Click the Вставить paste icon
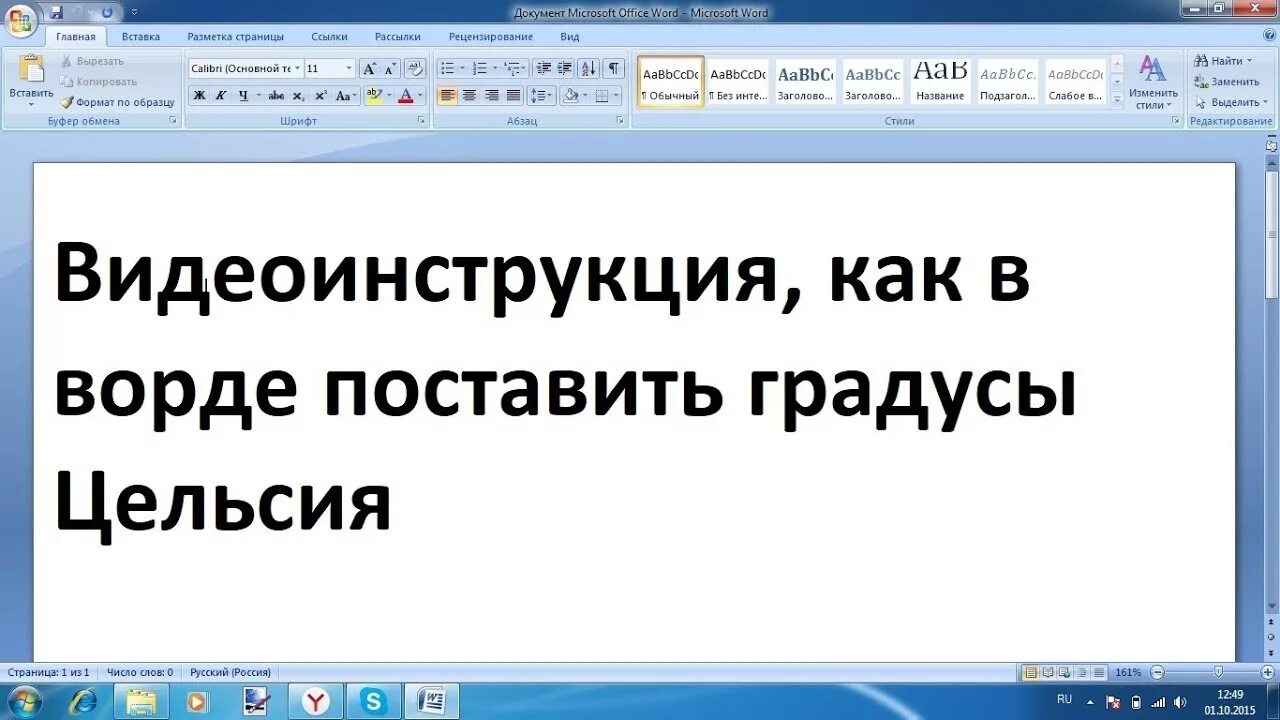This screenshot has width=1280, height=720. tap(31, 70)
